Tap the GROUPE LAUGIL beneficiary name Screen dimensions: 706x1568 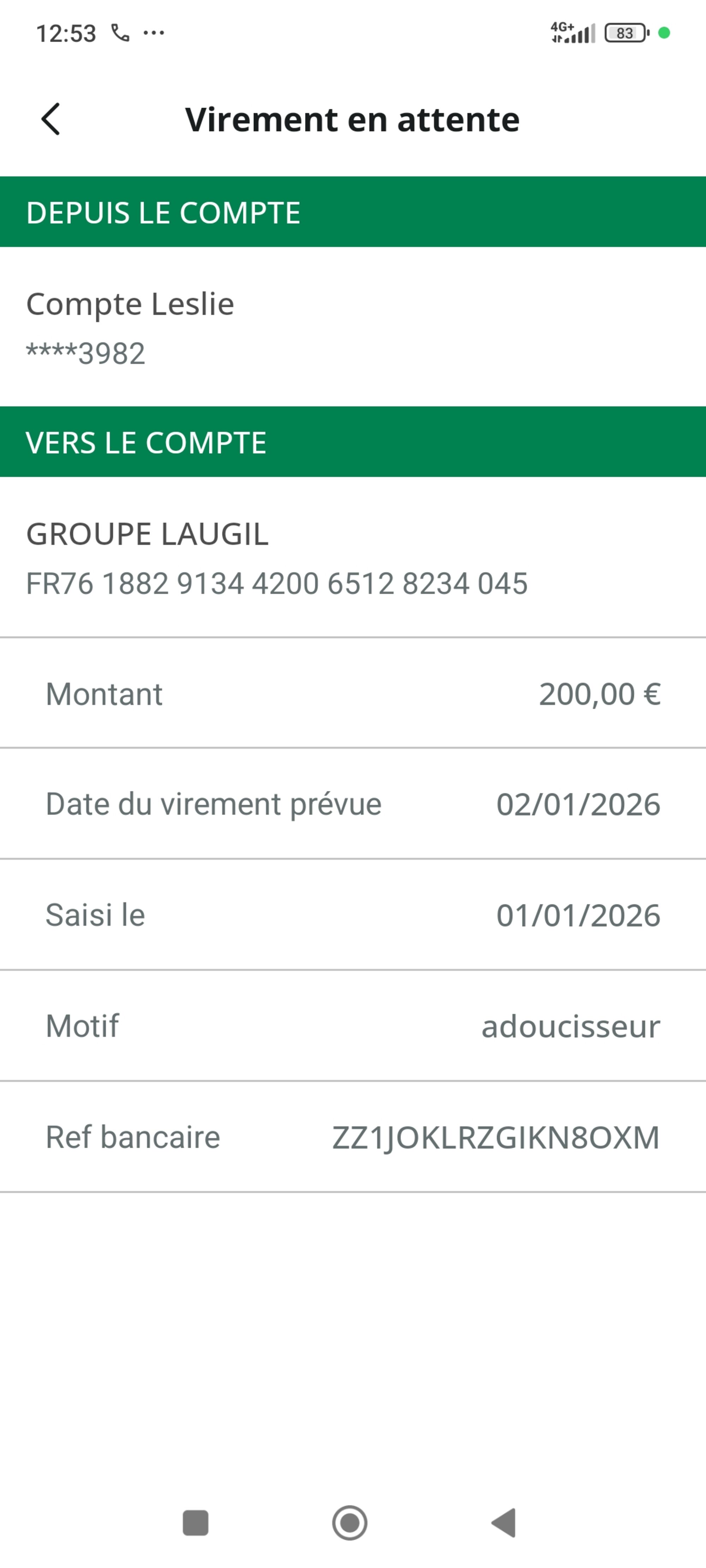[147, 535]
